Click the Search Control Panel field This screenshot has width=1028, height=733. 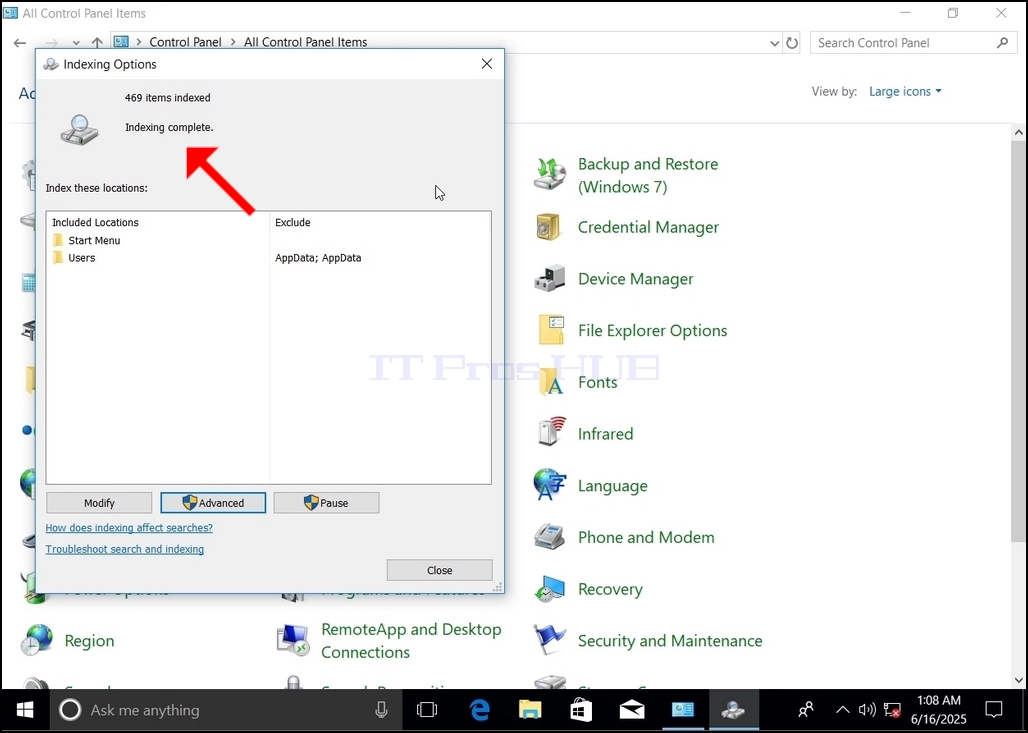tap(912, 43)
